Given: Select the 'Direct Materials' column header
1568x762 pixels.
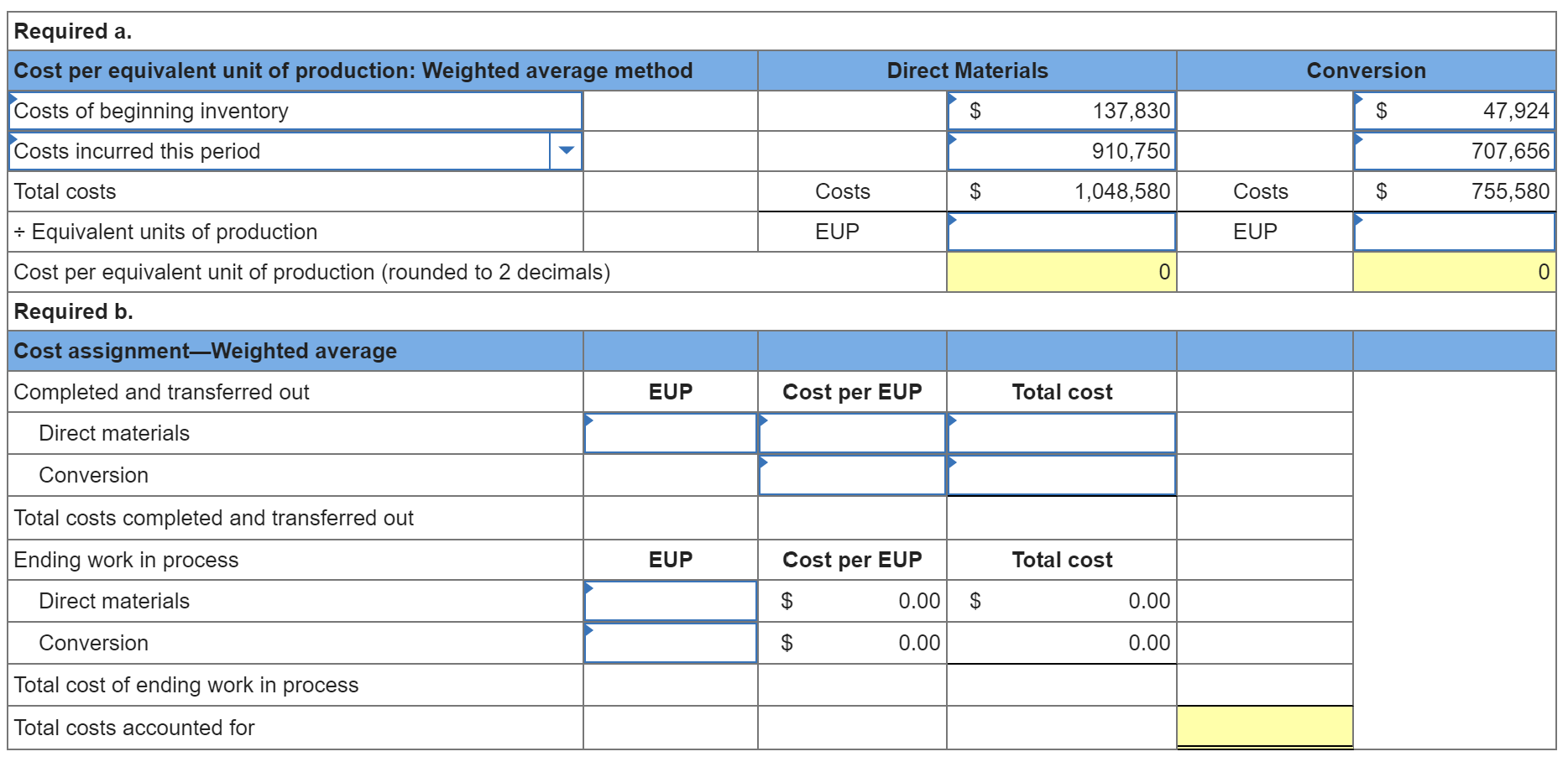Looking at the screenshot, I should tap(968, 70).
